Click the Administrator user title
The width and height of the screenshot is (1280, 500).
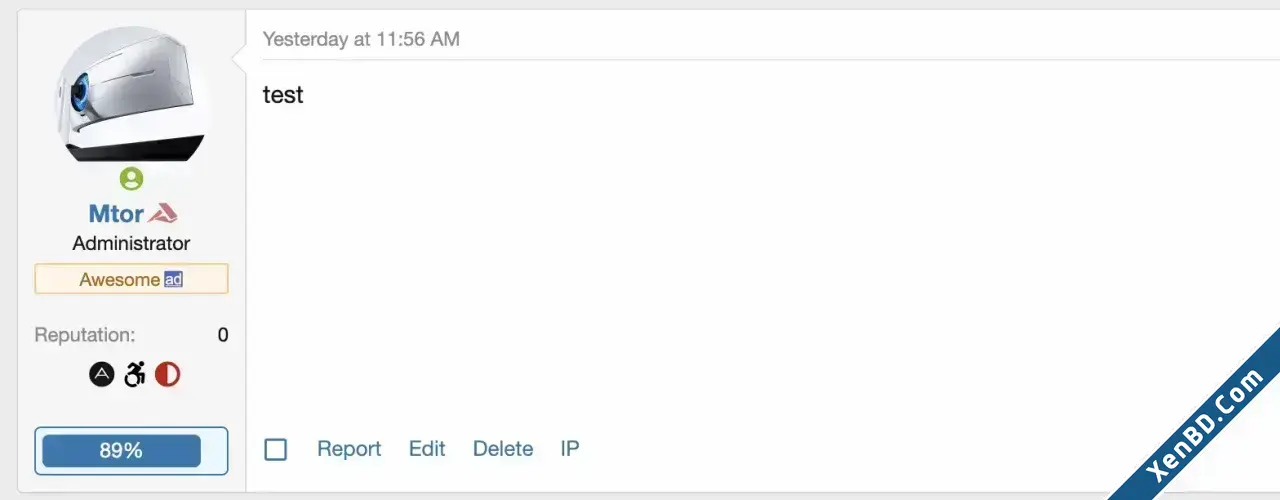point(131,243)
